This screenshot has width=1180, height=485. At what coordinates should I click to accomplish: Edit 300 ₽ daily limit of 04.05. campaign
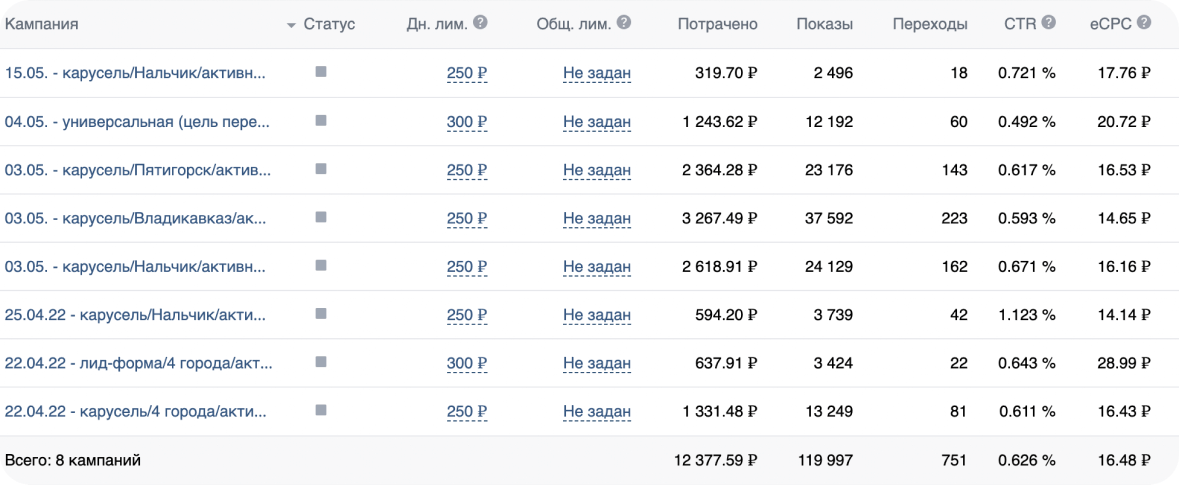coord(467,122)
